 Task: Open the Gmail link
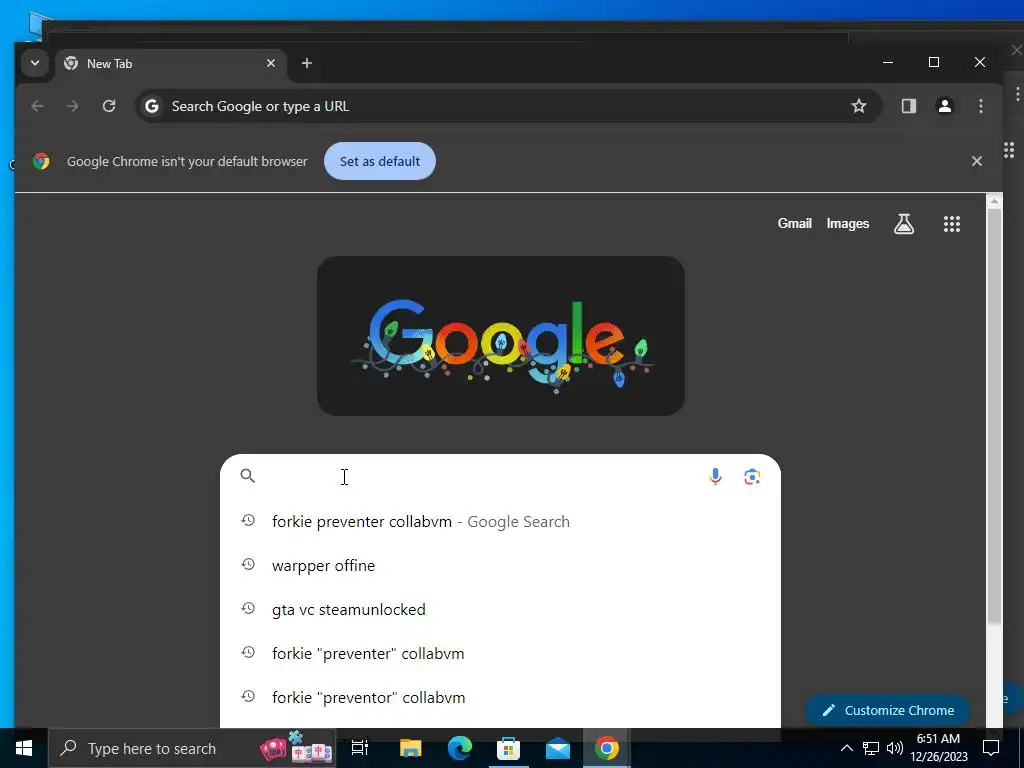tap(794, 223)
